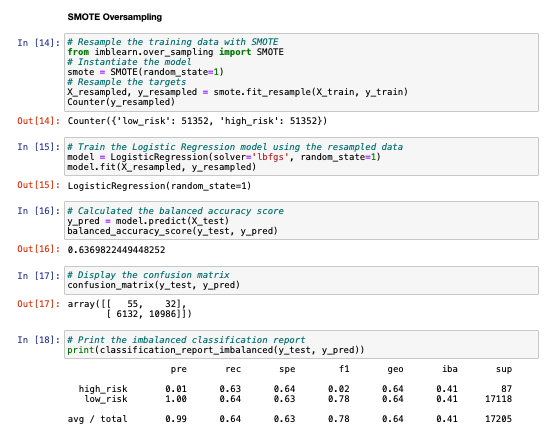Select high_risk precision value 0.01
This screenshot has height=447, width=546.
[176, 389]
